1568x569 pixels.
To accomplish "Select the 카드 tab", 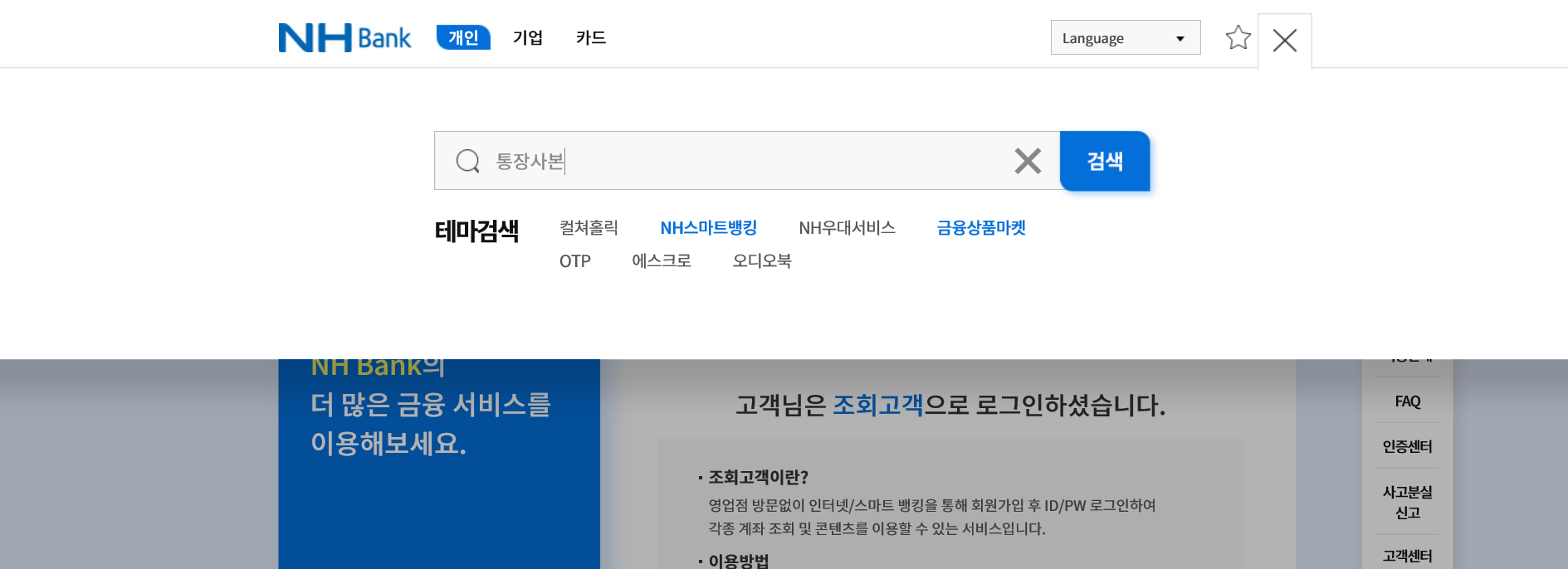I will point(591,37).
